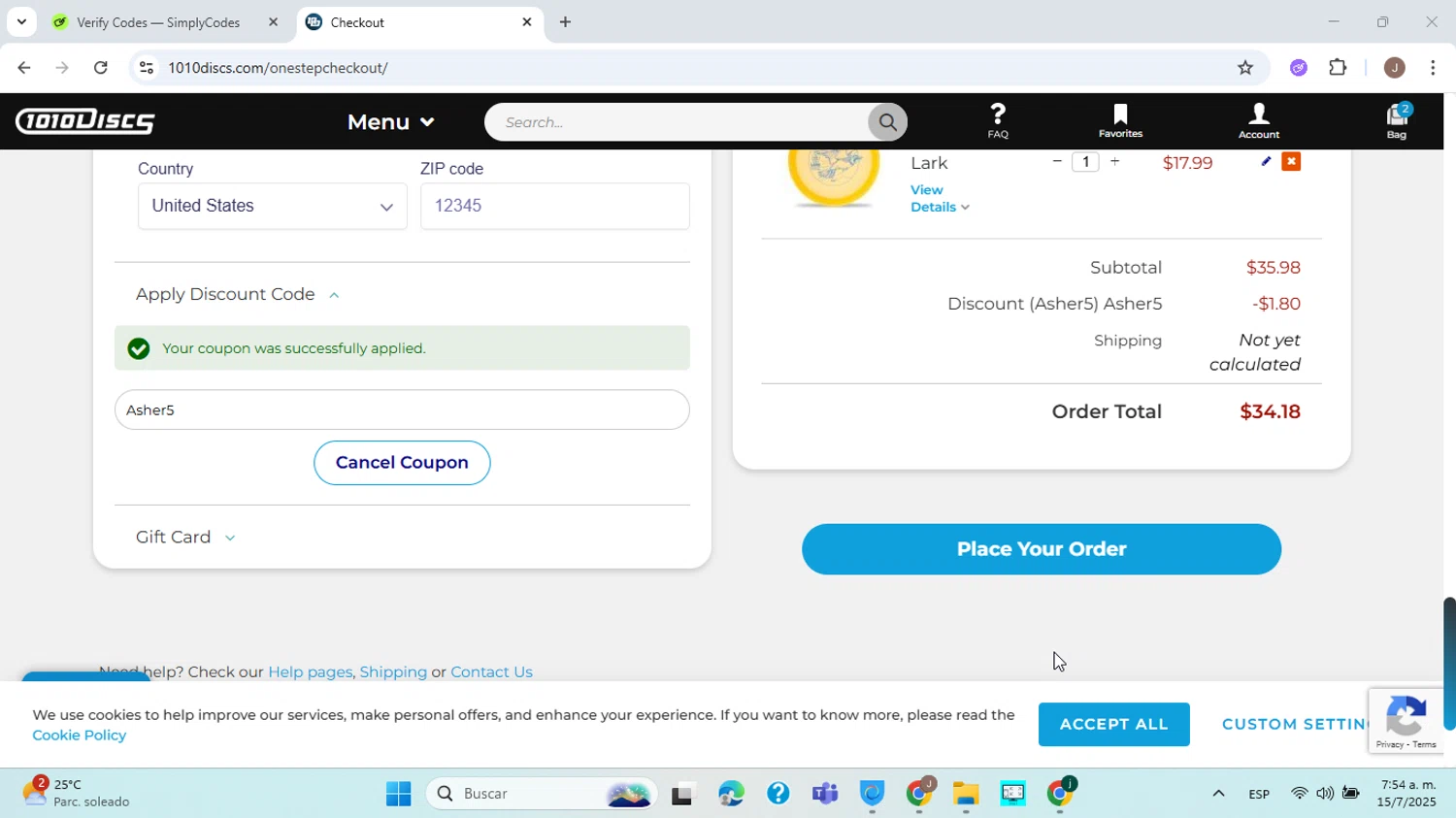Close the Verify Codes SimplyCodes tab
This screenshot has width=1456, height=818.
coord(273,21)
